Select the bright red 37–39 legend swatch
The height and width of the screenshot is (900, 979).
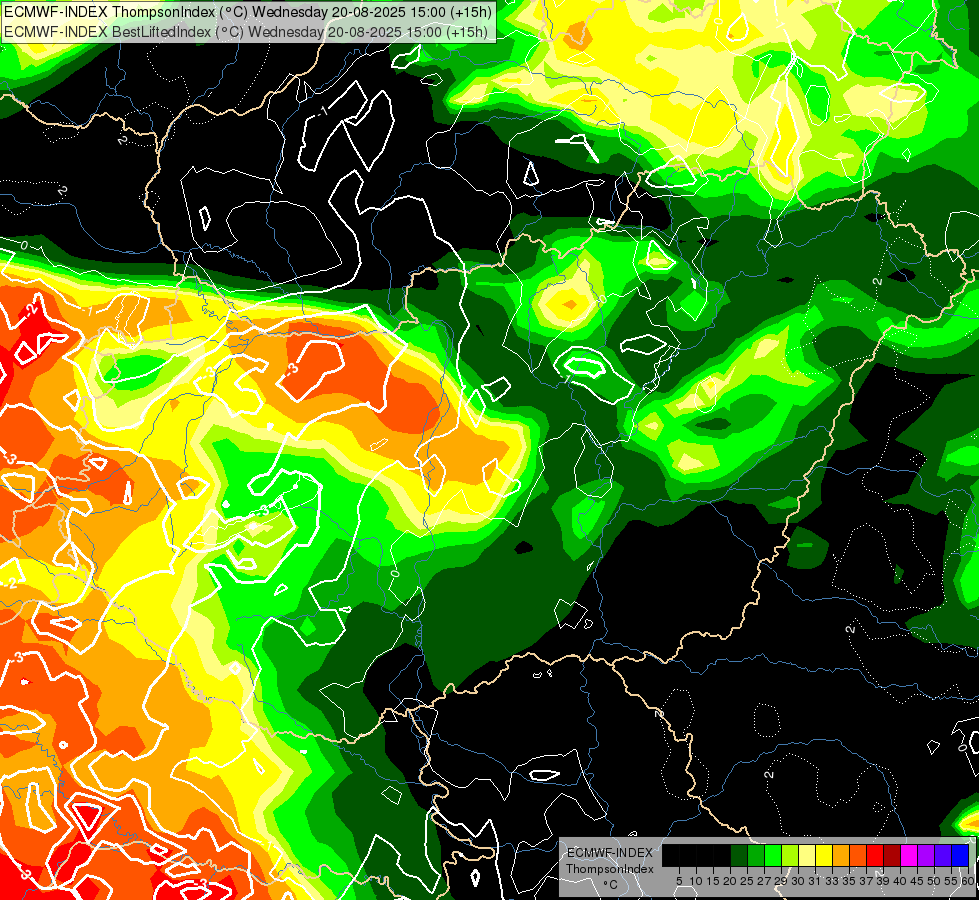[875, 855]
